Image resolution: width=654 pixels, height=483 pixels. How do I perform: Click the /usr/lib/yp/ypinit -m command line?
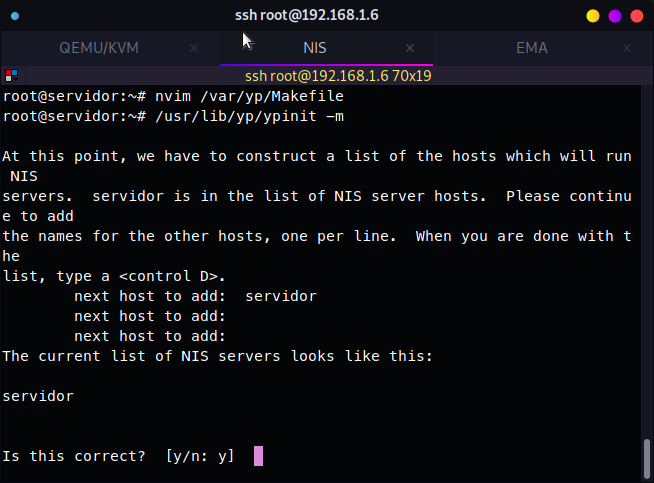pyautogui.click(x=173, y=116)
